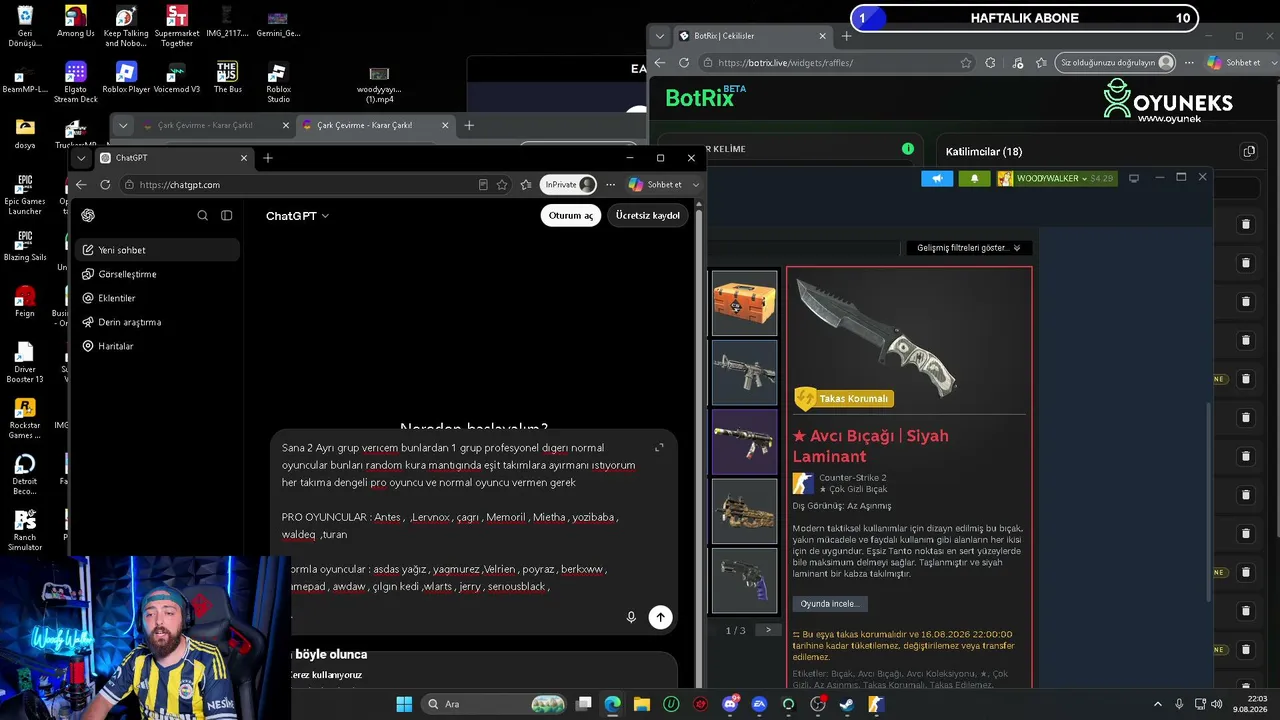The width and height of the screenshot is (1280, 720).
Task: Open Derin araştırma in ChatGPT sidebar
Action: [157, 322]
